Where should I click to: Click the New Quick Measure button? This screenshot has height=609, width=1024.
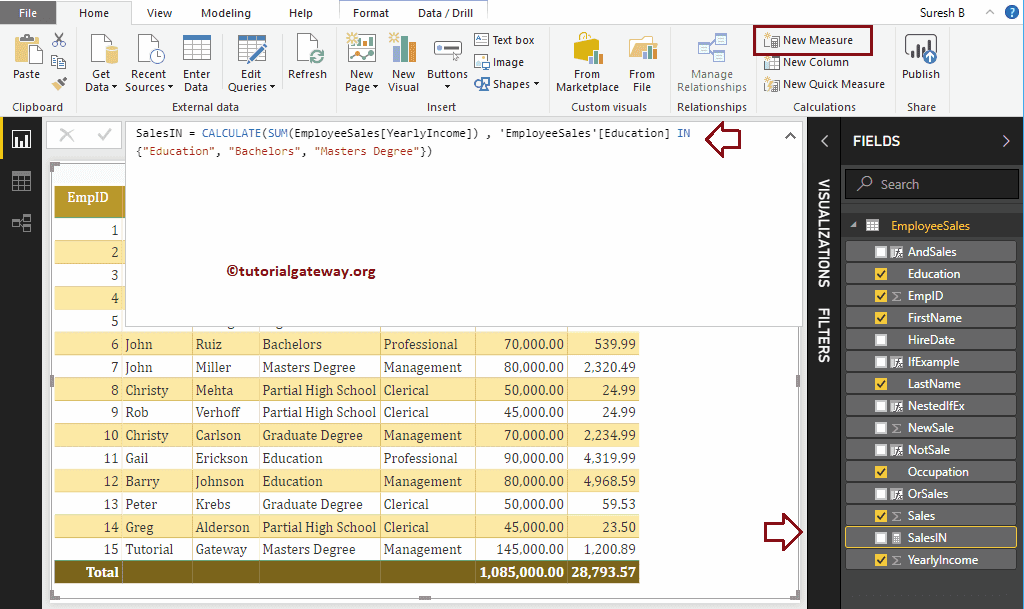[825, 84]
